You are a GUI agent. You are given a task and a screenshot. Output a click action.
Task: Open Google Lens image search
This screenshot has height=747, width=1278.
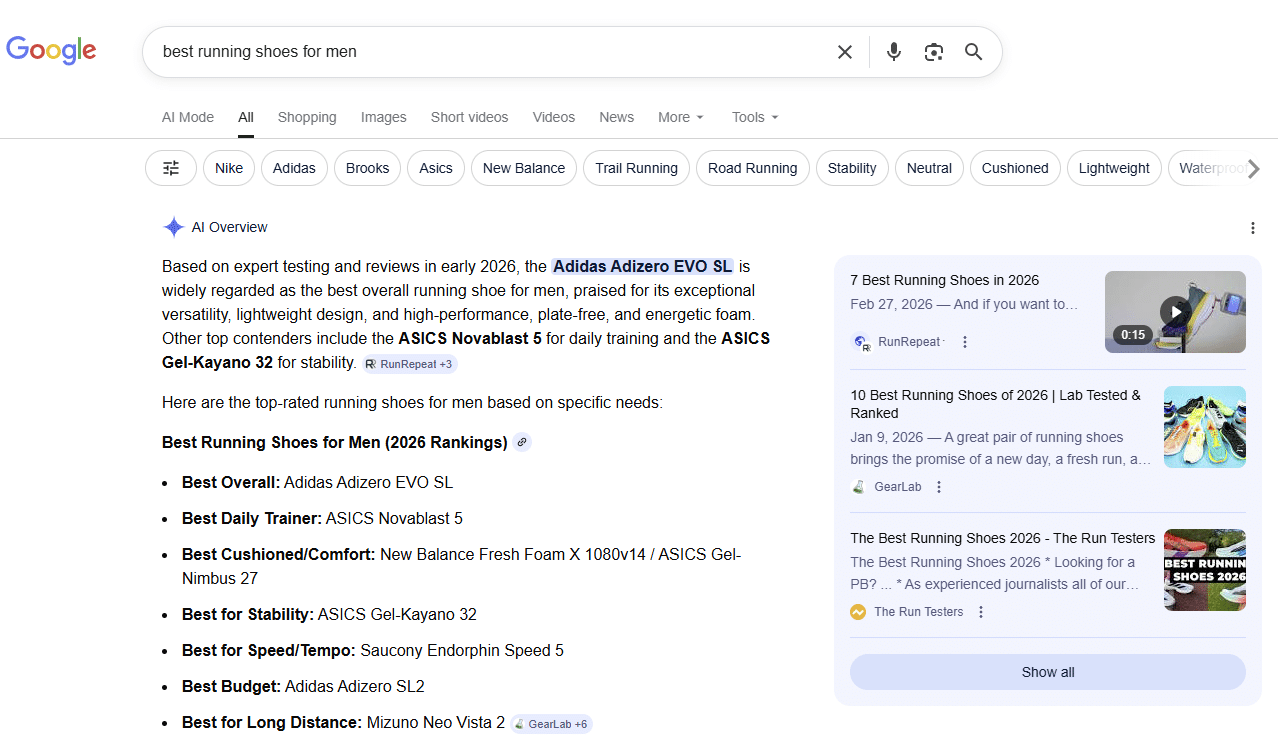[x=933, y=51]
